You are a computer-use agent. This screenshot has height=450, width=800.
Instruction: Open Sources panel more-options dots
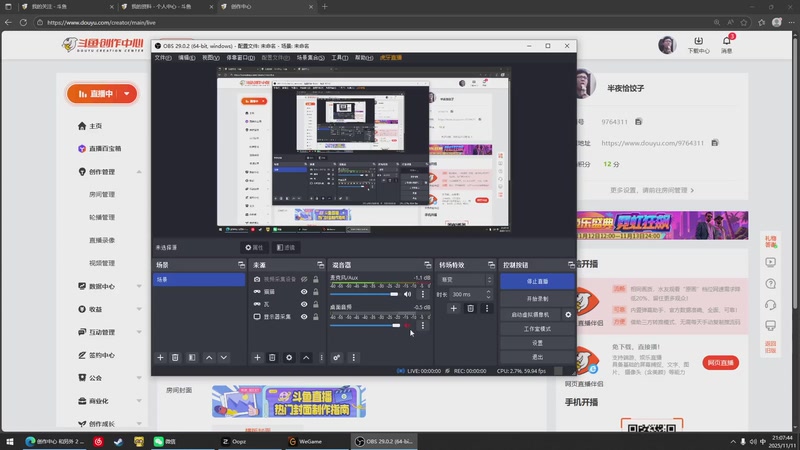321,358
